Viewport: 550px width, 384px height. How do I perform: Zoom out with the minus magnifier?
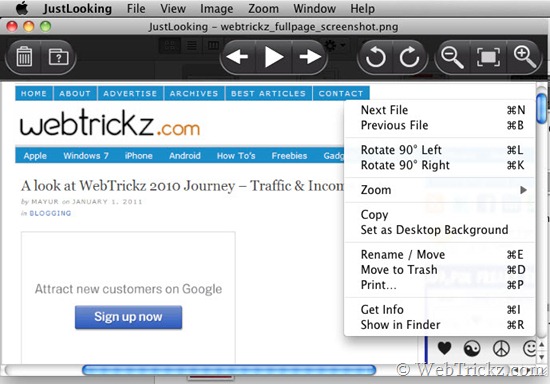[x=452, y=57]
